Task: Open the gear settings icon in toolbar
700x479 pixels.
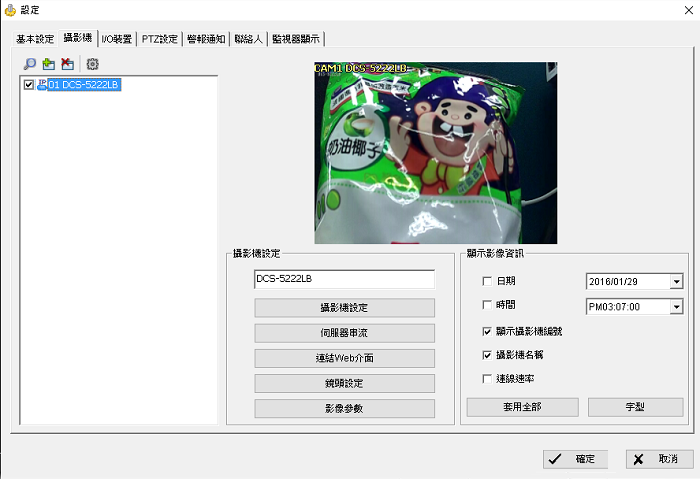Action: pyautogui.click(x=92, y=63)
